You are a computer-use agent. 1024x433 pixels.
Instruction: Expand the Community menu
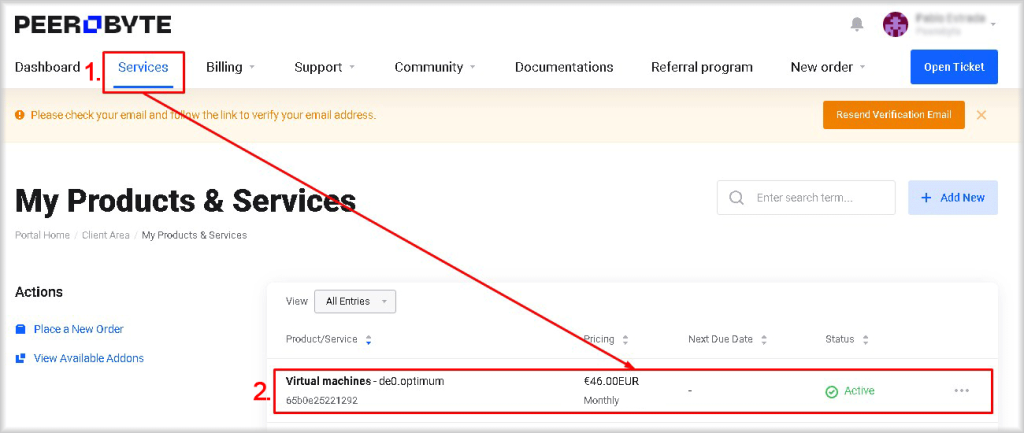pos(435,67)
